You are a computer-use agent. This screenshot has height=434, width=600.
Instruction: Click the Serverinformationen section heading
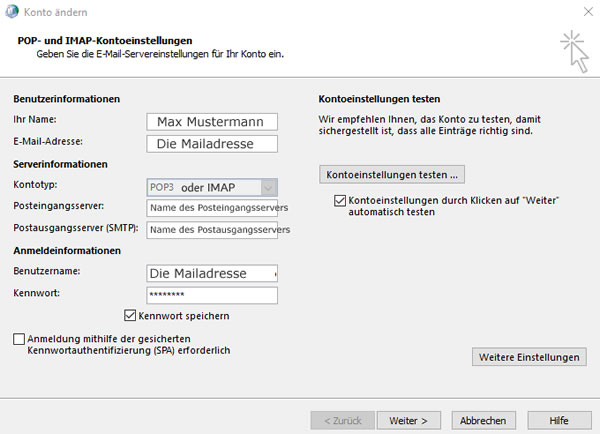pyautogui.click(x=60, y=164)
